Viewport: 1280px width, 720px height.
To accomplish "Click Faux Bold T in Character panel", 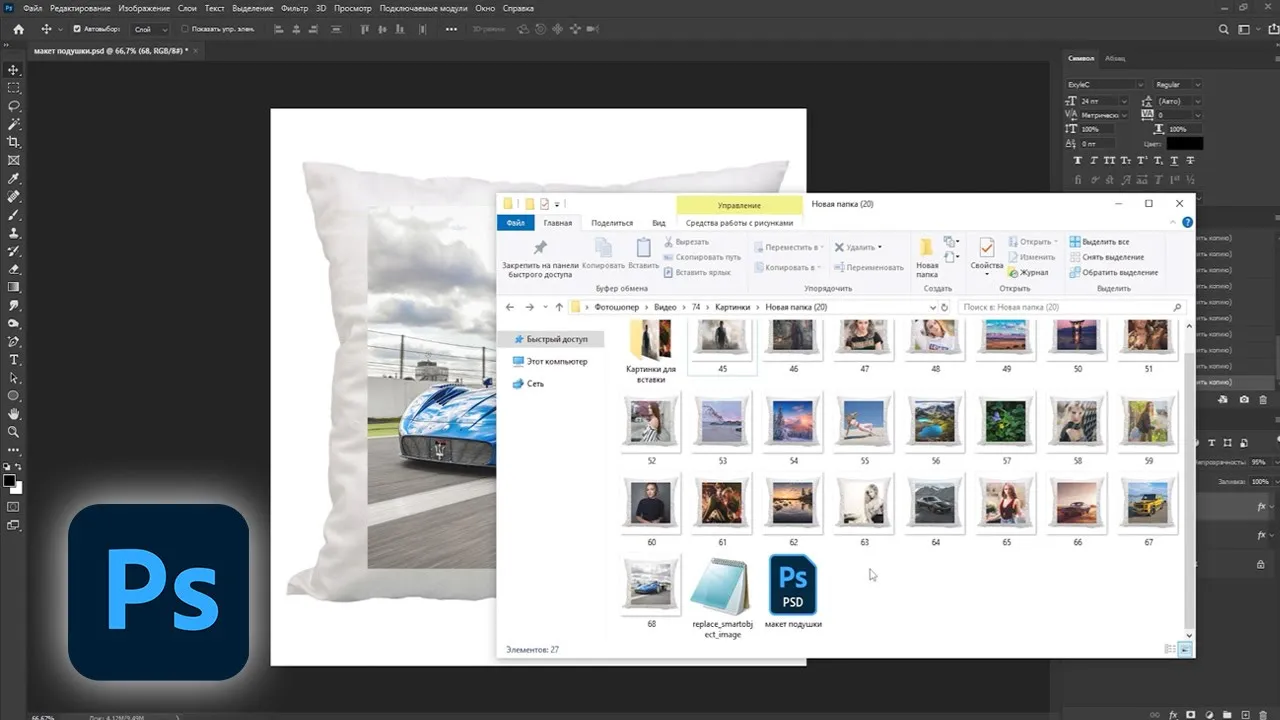I will click(1077, 160).
